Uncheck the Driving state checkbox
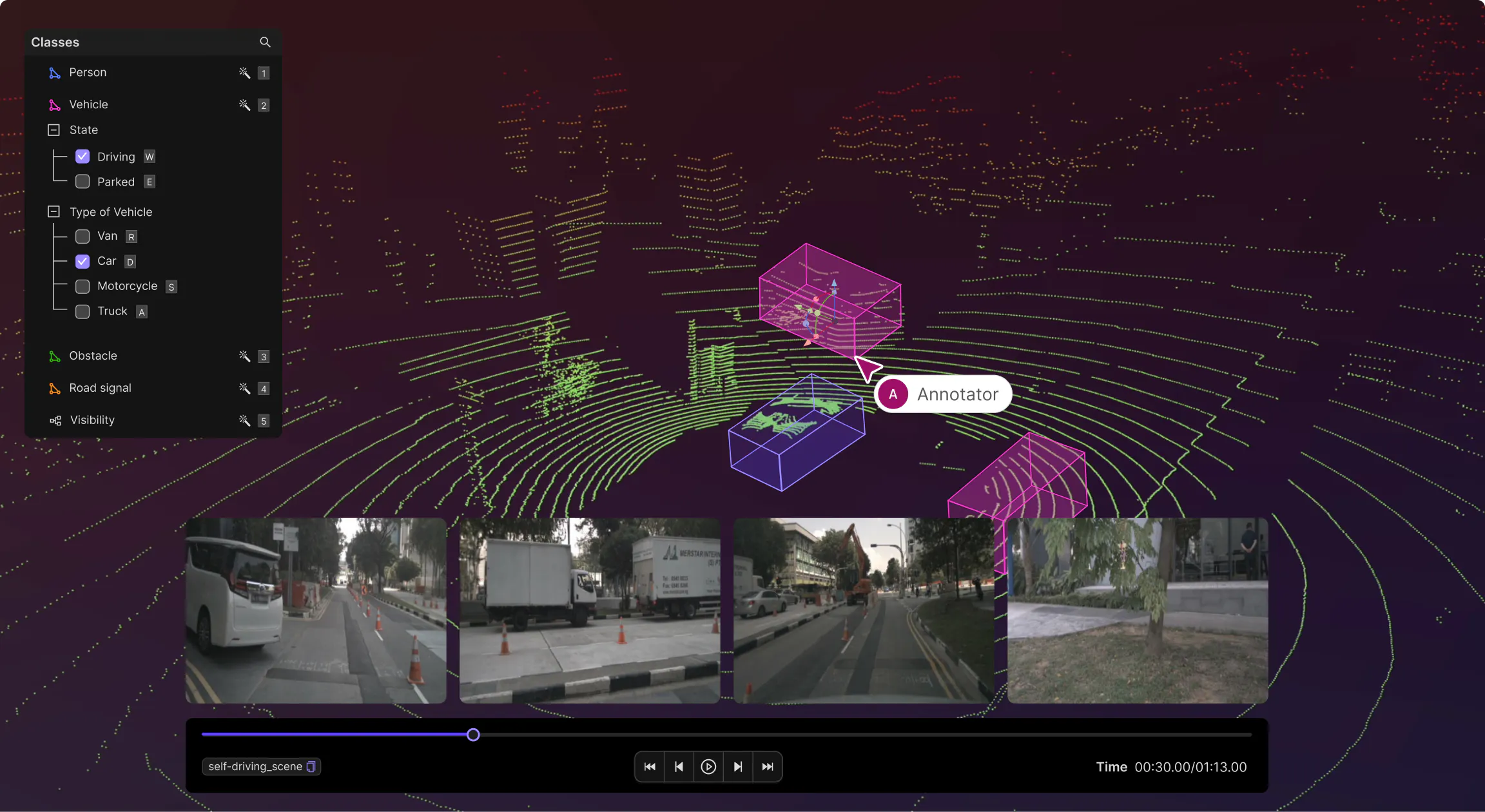Screen dimensions: 1485x812 click(82, 157)
